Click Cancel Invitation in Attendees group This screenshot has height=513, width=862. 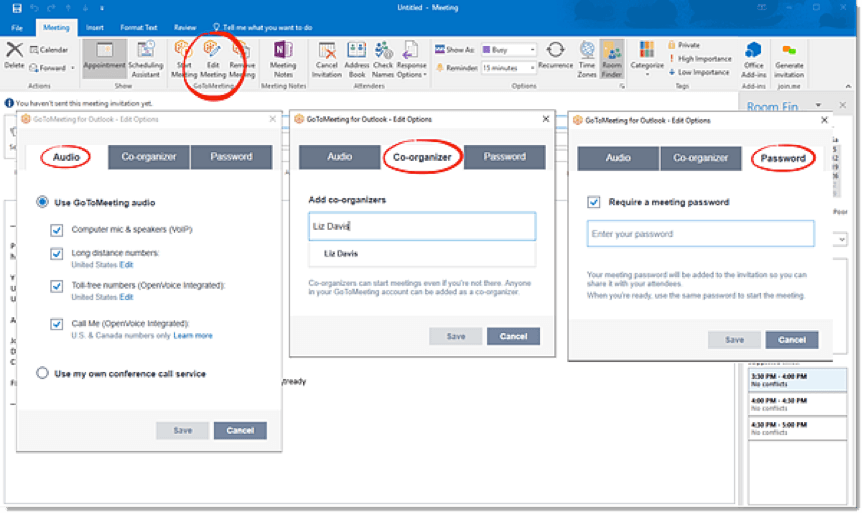[x=327, y=58]
